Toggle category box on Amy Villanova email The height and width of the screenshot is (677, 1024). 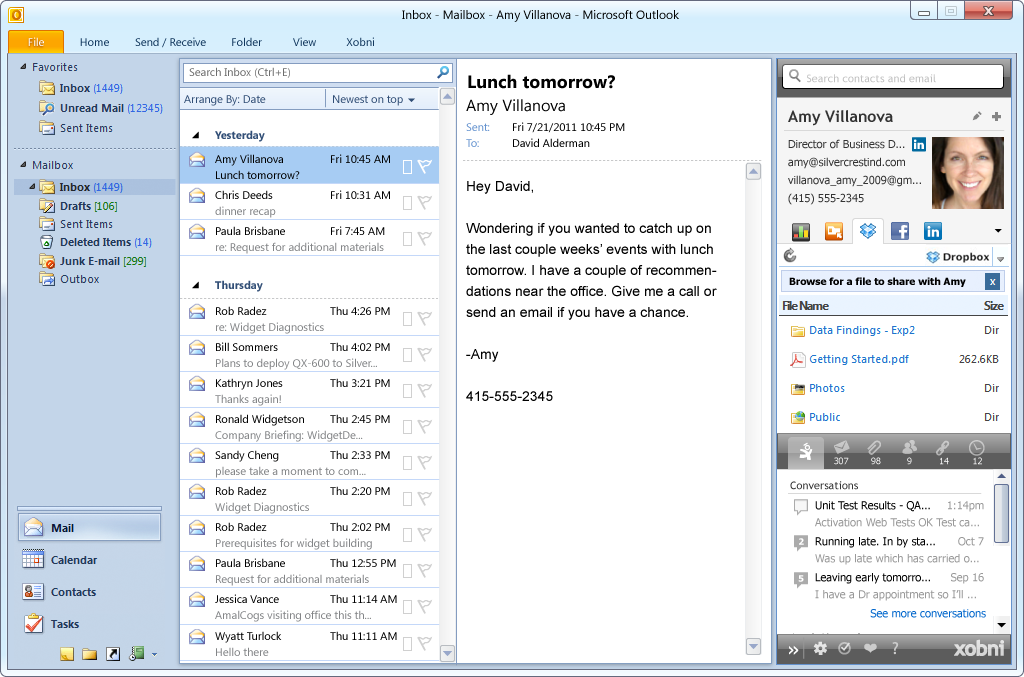point(407,167)
